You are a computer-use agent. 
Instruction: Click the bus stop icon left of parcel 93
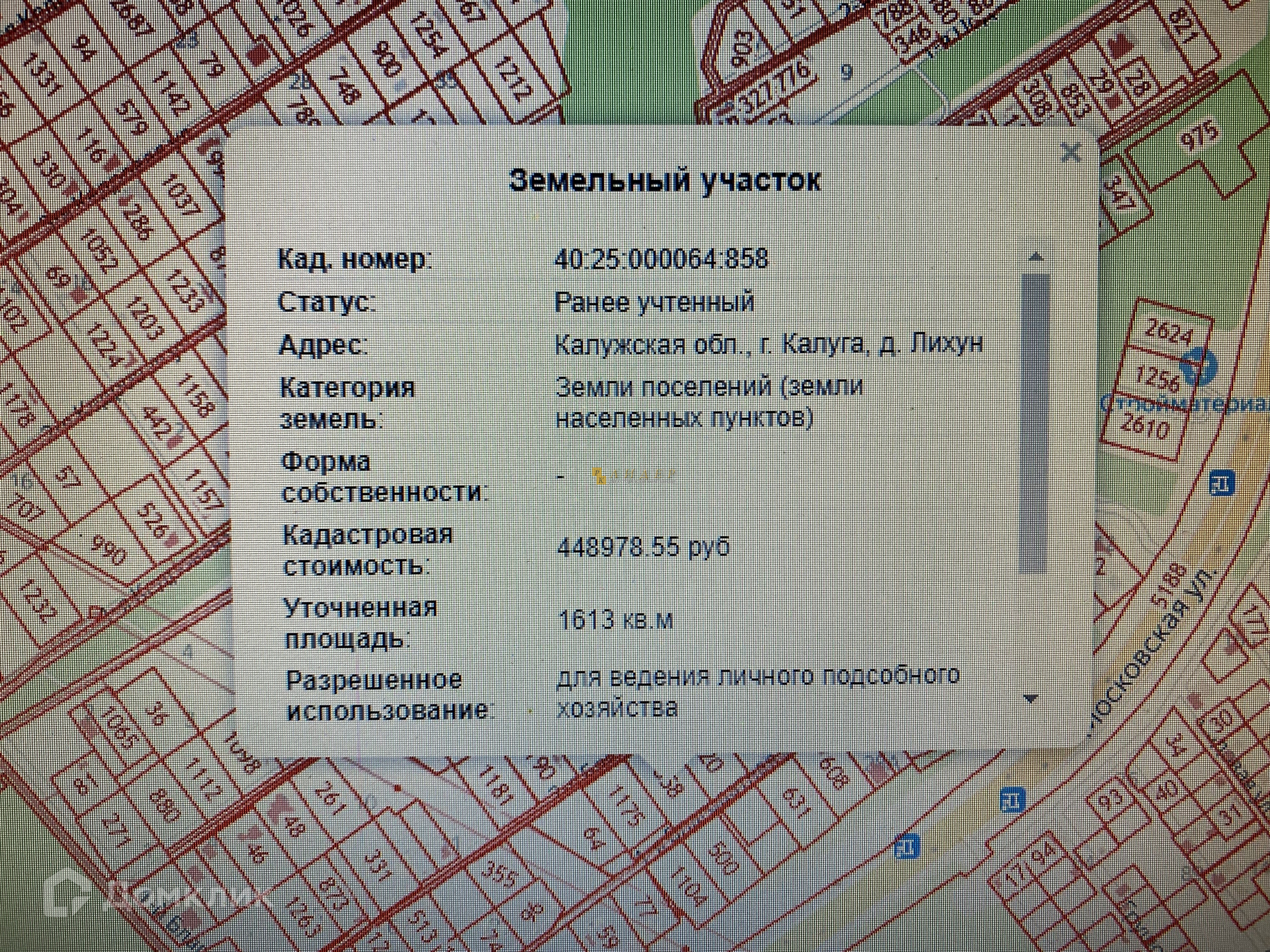point(1012,801)
